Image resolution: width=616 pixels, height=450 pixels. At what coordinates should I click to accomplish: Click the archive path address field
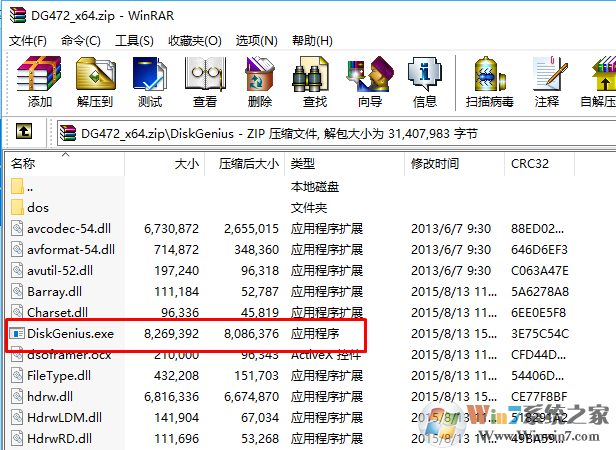tap(336, 133)
